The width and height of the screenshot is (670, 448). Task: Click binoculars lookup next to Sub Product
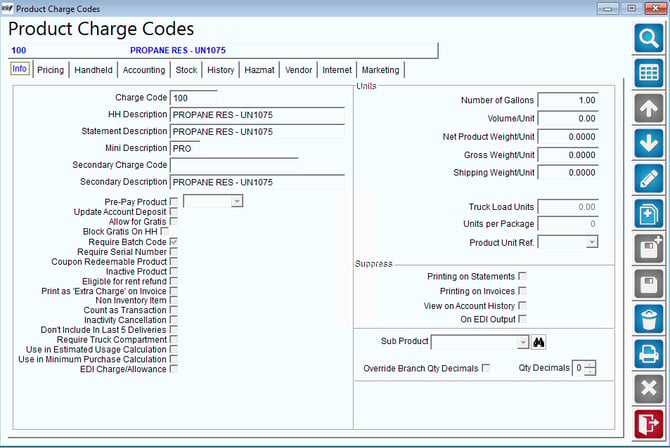tap(538, 342)
